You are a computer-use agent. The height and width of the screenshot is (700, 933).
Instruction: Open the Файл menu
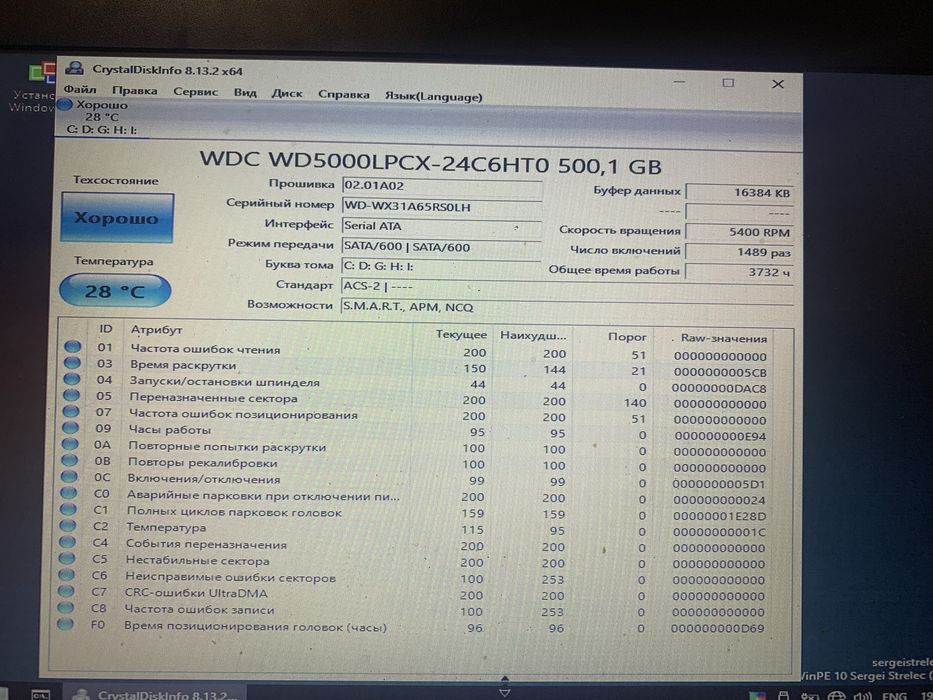(80, 90)
